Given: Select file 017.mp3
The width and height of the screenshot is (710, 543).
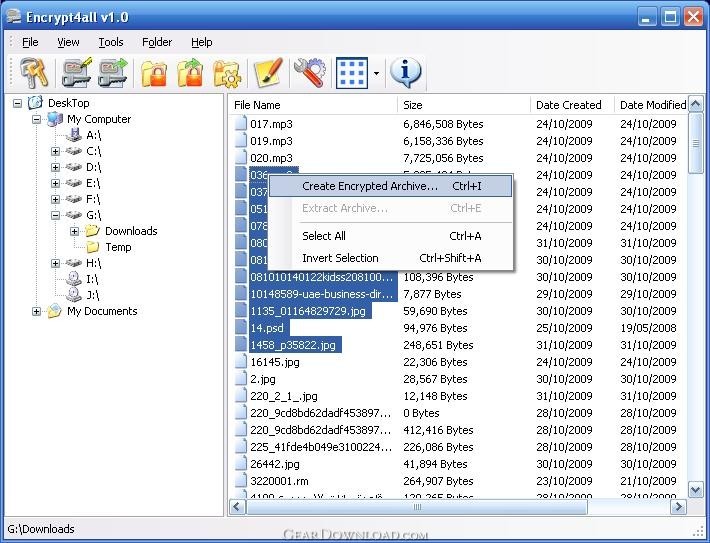Looking at the screenshot, I should [271, 124].
